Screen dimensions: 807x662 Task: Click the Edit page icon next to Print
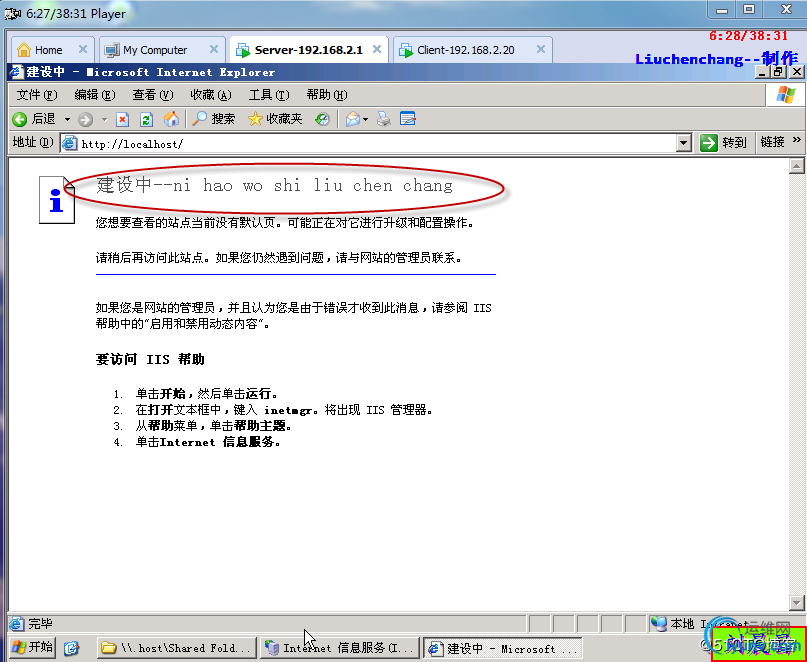coord(408,119)
